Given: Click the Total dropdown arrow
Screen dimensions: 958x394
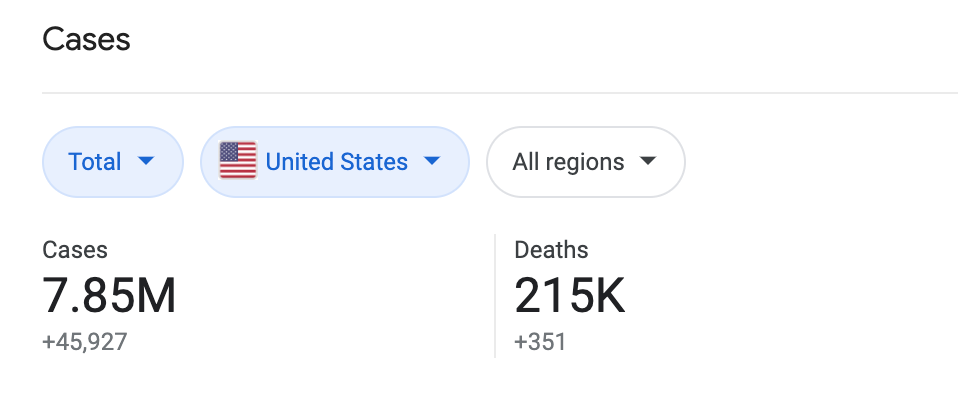Looking at the screenshot, I should point(146,161).
